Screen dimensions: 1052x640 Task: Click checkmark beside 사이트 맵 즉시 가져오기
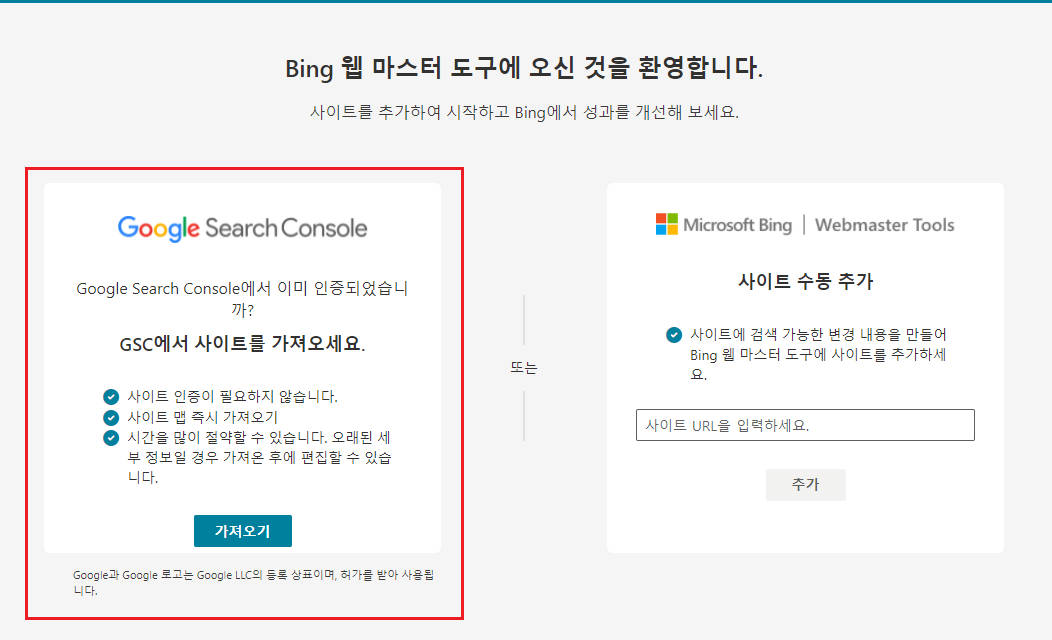111,417
